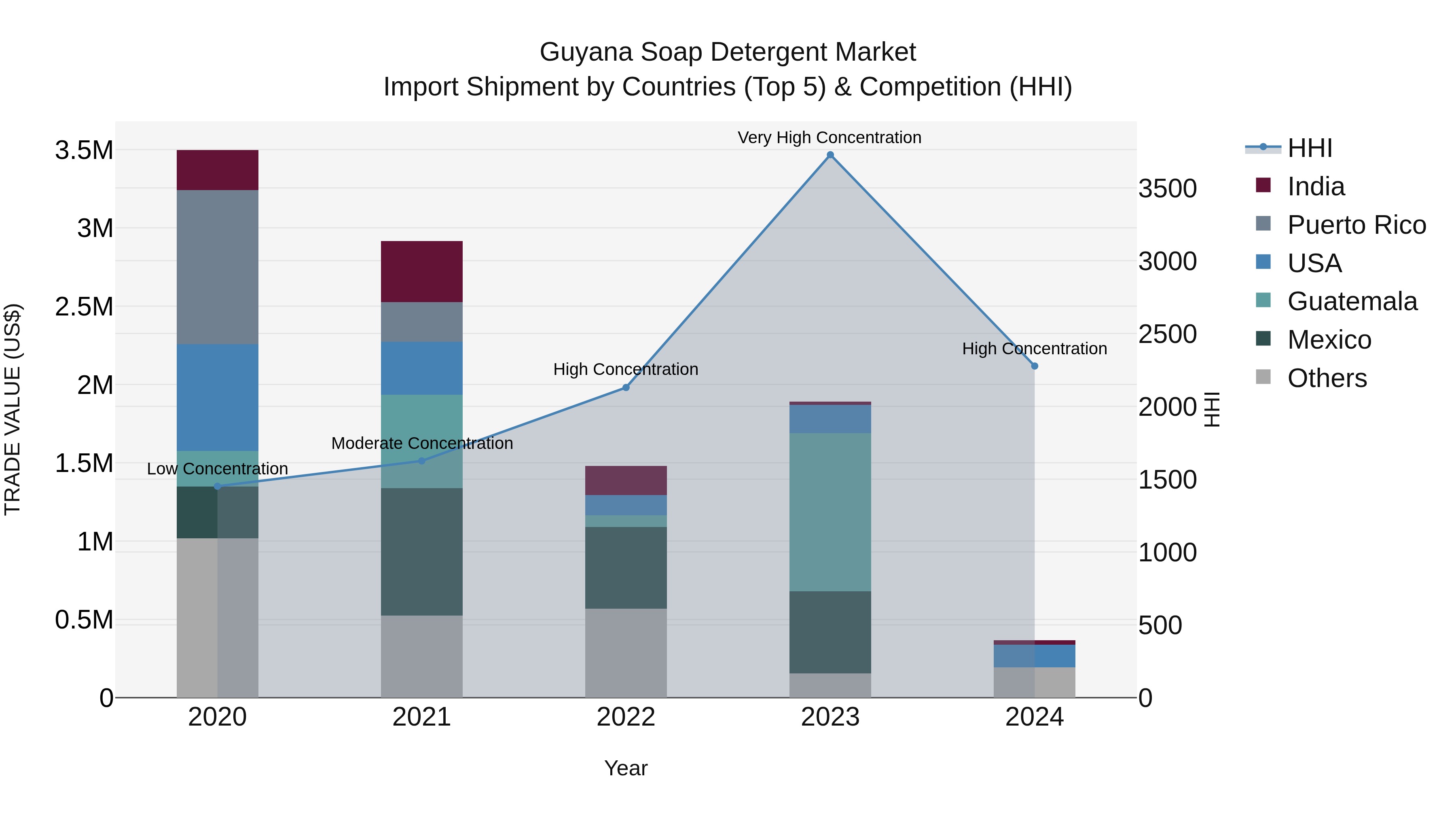The height and width of the screenshot is (819, 1456).
Task: Click the 'Low Concentration' annotation
Action: pos(218,469)
